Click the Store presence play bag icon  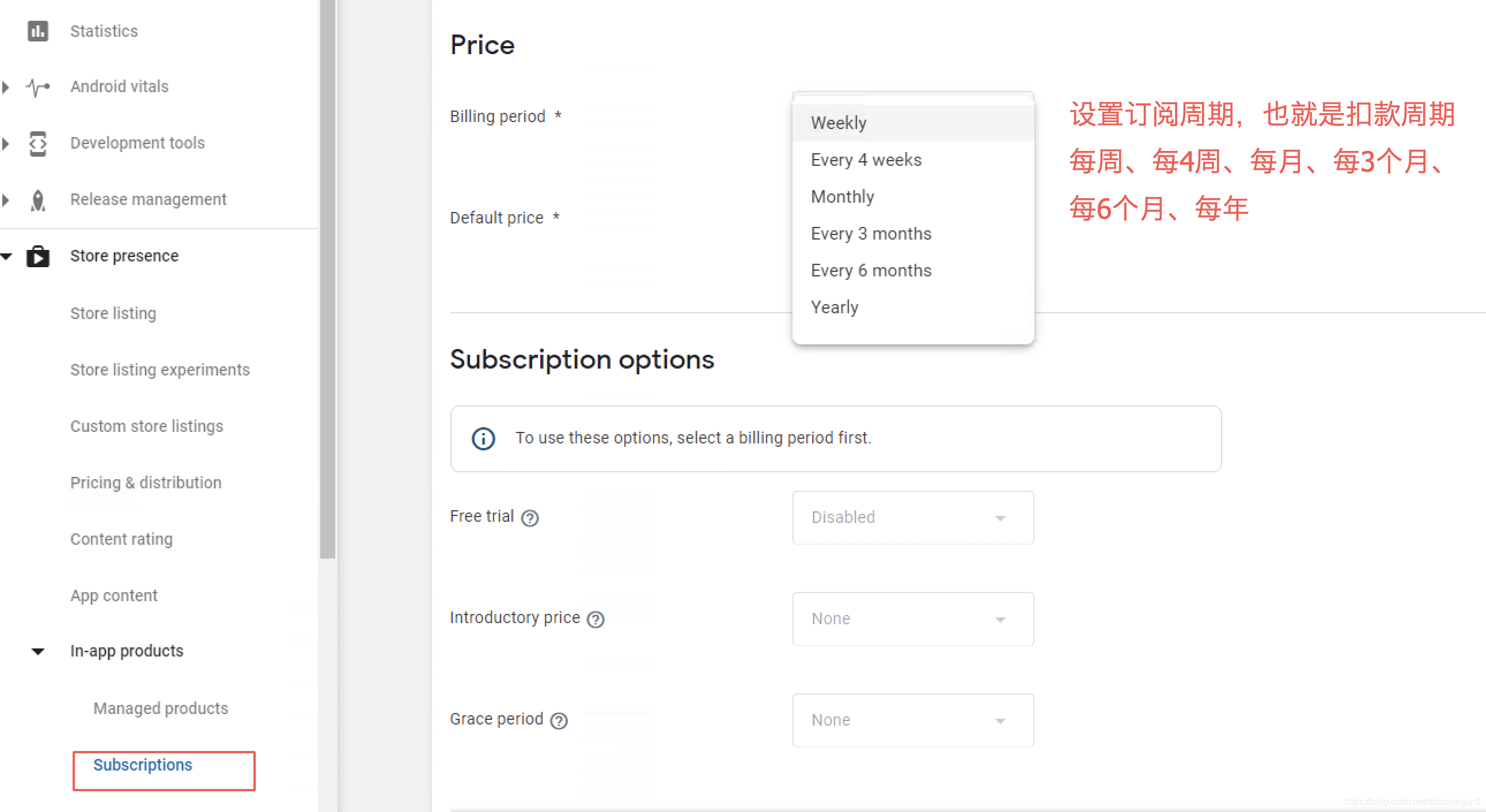point(38,256)
